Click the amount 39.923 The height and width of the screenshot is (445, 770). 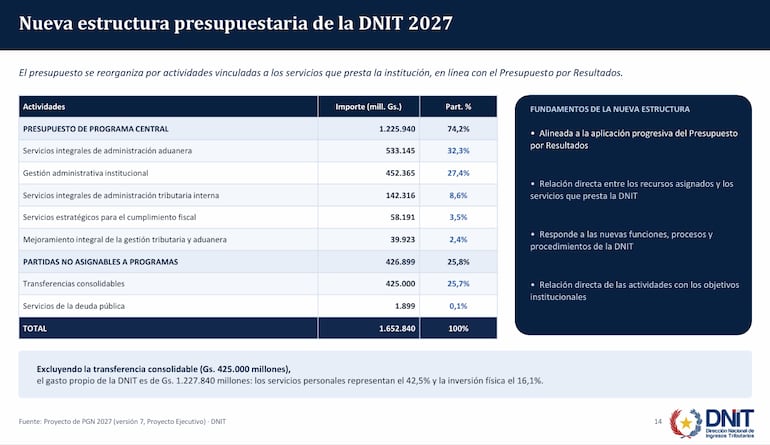click(403, 240)
